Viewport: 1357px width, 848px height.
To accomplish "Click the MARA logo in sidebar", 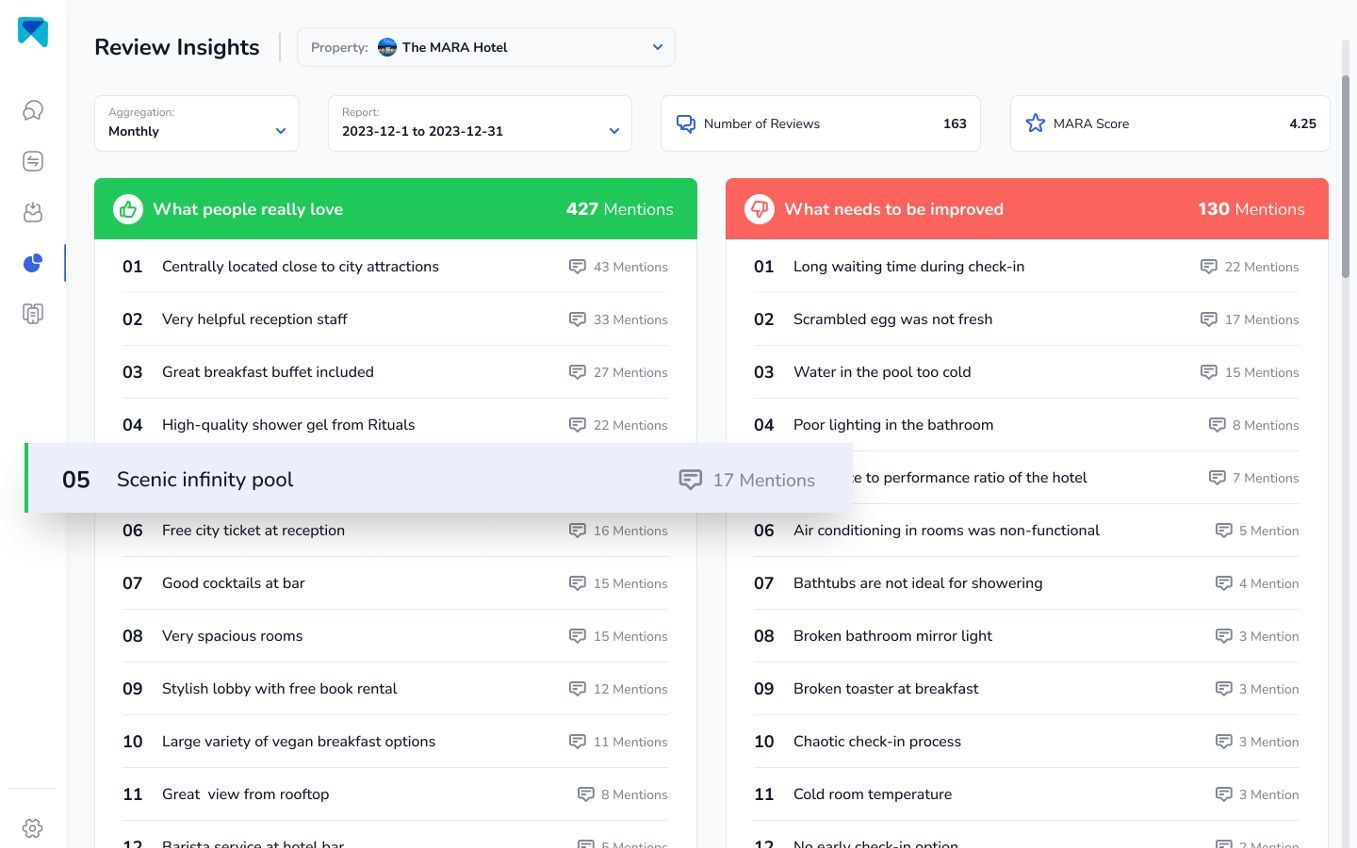I will [33, 32].
